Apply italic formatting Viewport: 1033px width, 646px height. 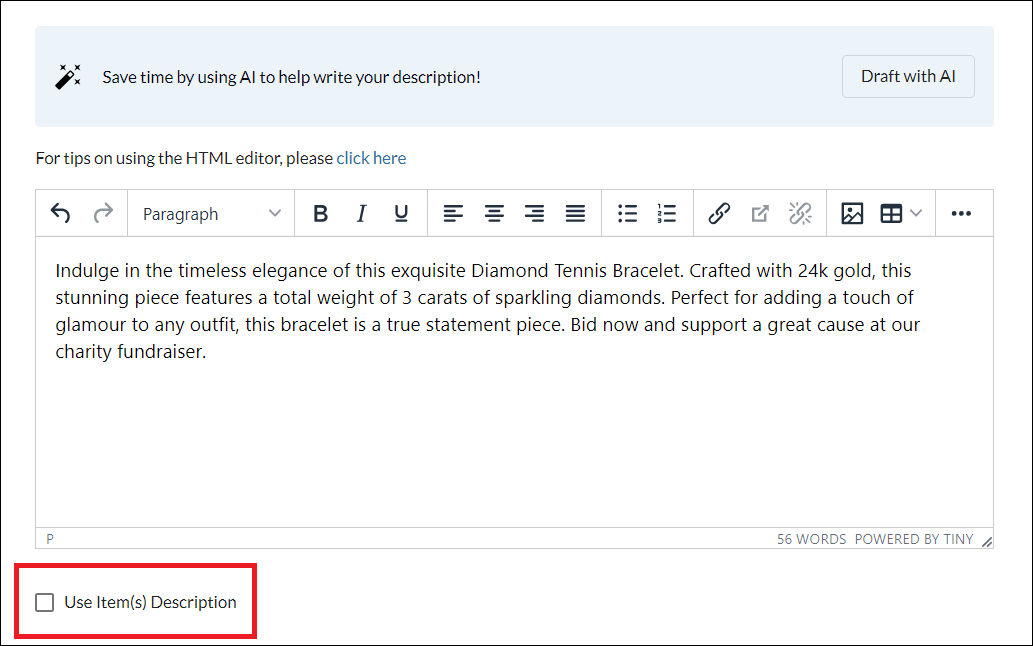[361, 213]
